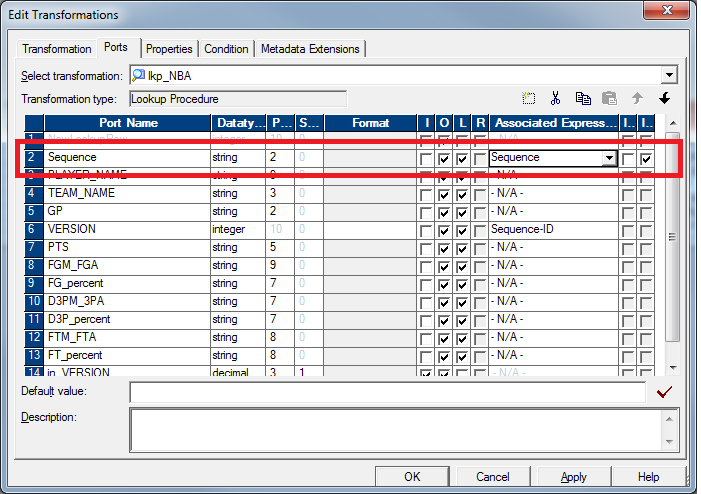The height and width of the screenshot is (494, 701).
Task: Click the Sequence-ID associated expression cell
Action: (x=554, y=229)
